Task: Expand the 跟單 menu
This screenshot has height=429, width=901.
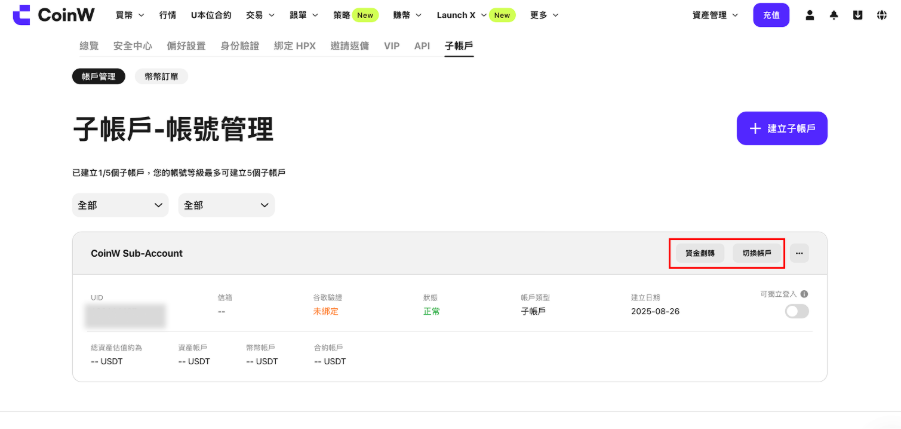Action: (x=304, y=16)
